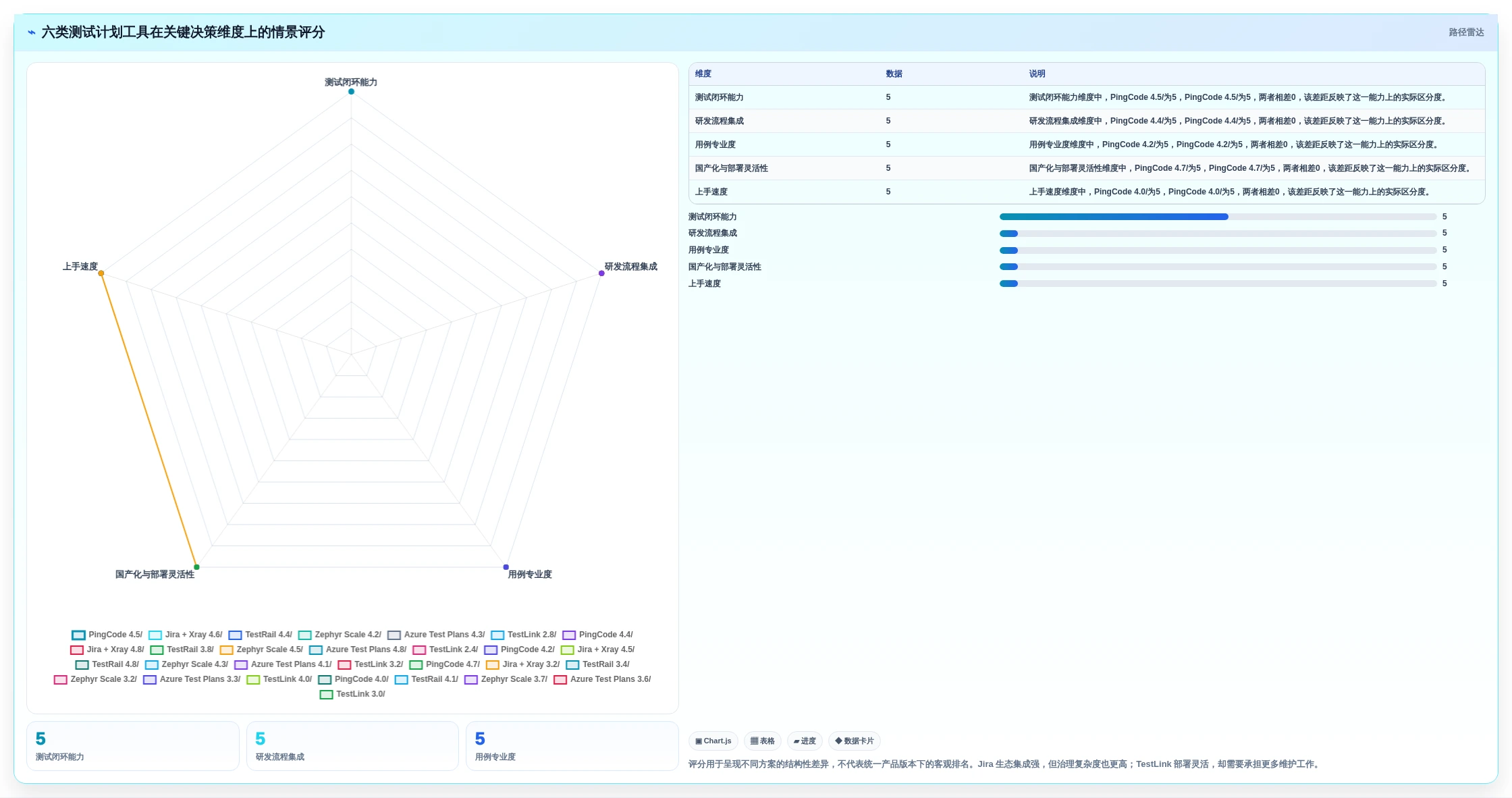This screenshot has height=798, width=1512.
Task: Click the Azure Test Plans 4.1/ legend color box
Action: pos(241,665)
